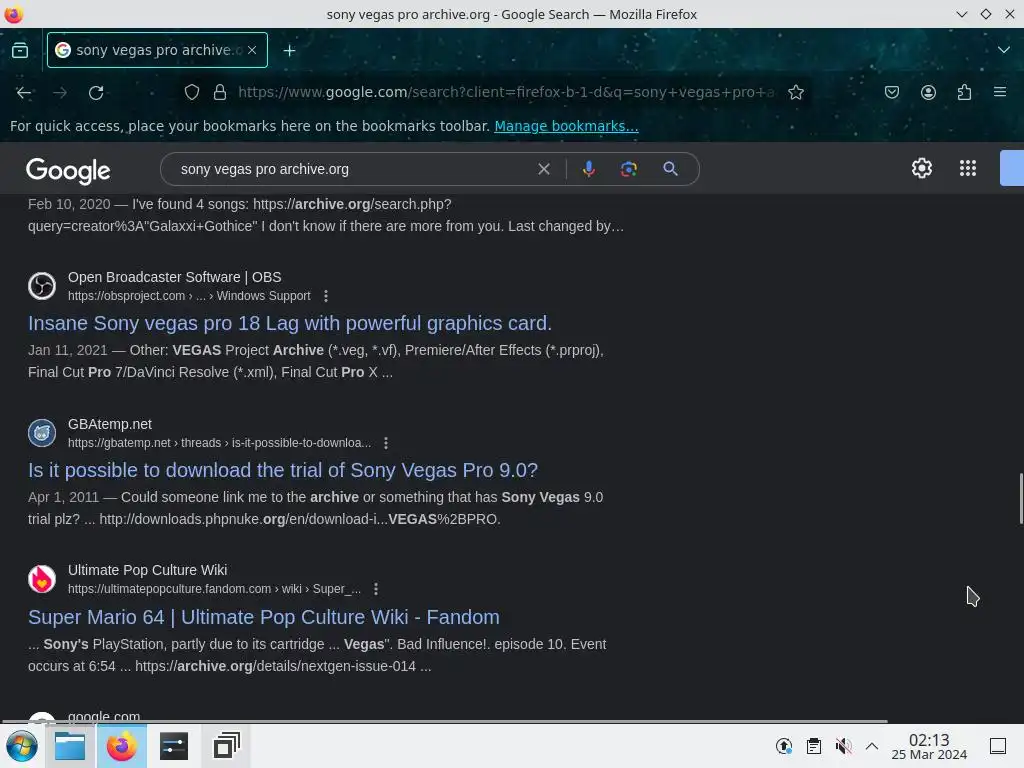
Task: Close the sony vegas pro tab
Action: tap(252, 50)
